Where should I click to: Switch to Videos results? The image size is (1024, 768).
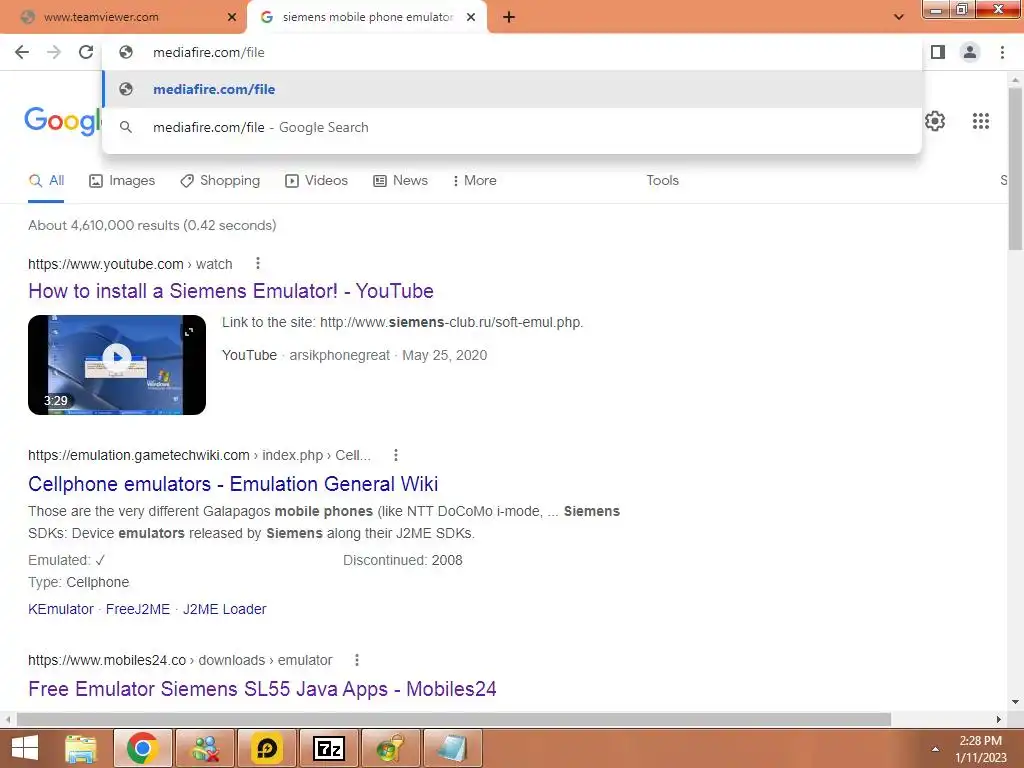pos(317,181)
